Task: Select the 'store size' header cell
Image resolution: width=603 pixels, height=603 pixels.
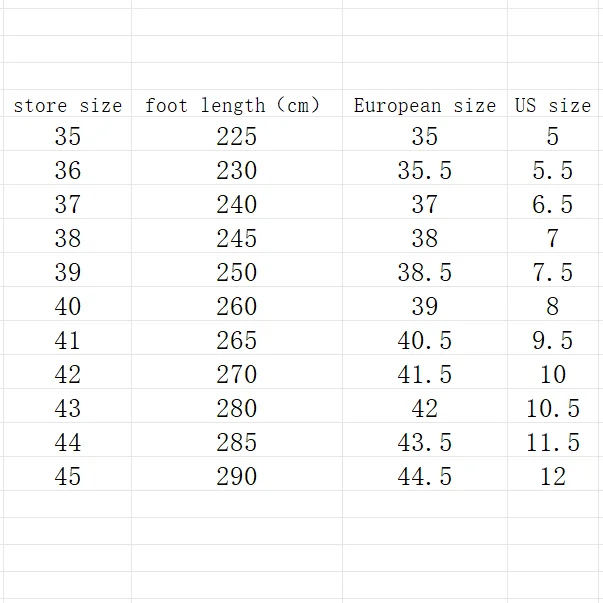Action: pyautogui.click(x=67, y=105)
